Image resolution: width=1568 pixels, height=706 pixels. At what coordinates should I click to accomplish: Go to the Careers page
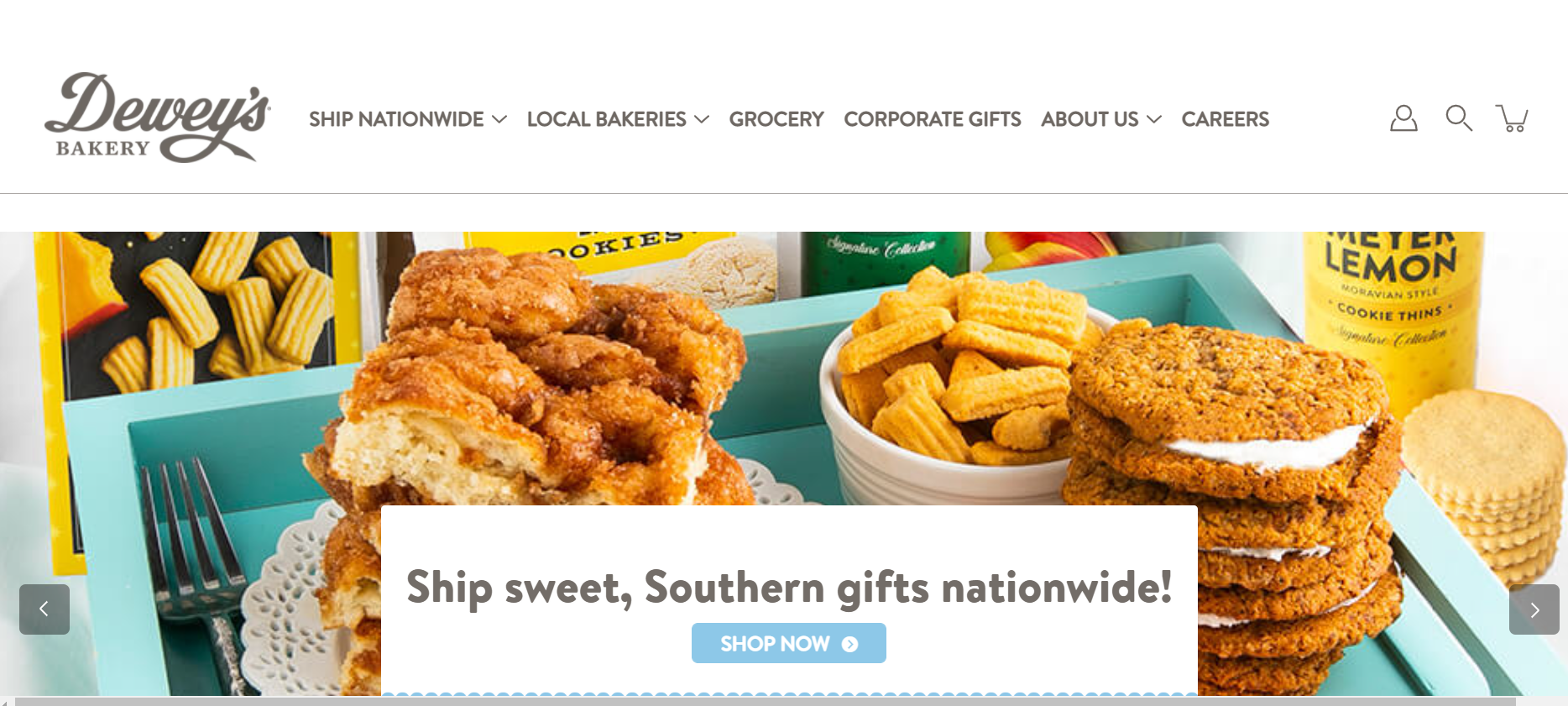click(1225, 119)
